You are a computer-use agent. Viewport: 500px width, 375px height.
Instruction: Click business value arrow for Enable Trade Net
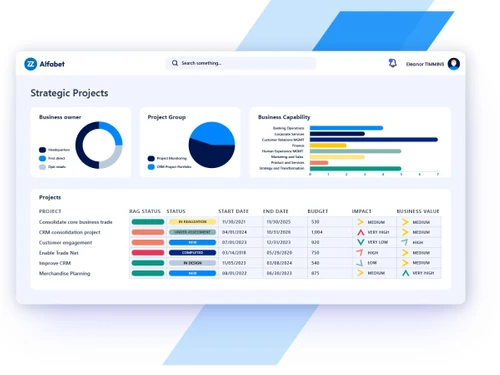[405, 253]
